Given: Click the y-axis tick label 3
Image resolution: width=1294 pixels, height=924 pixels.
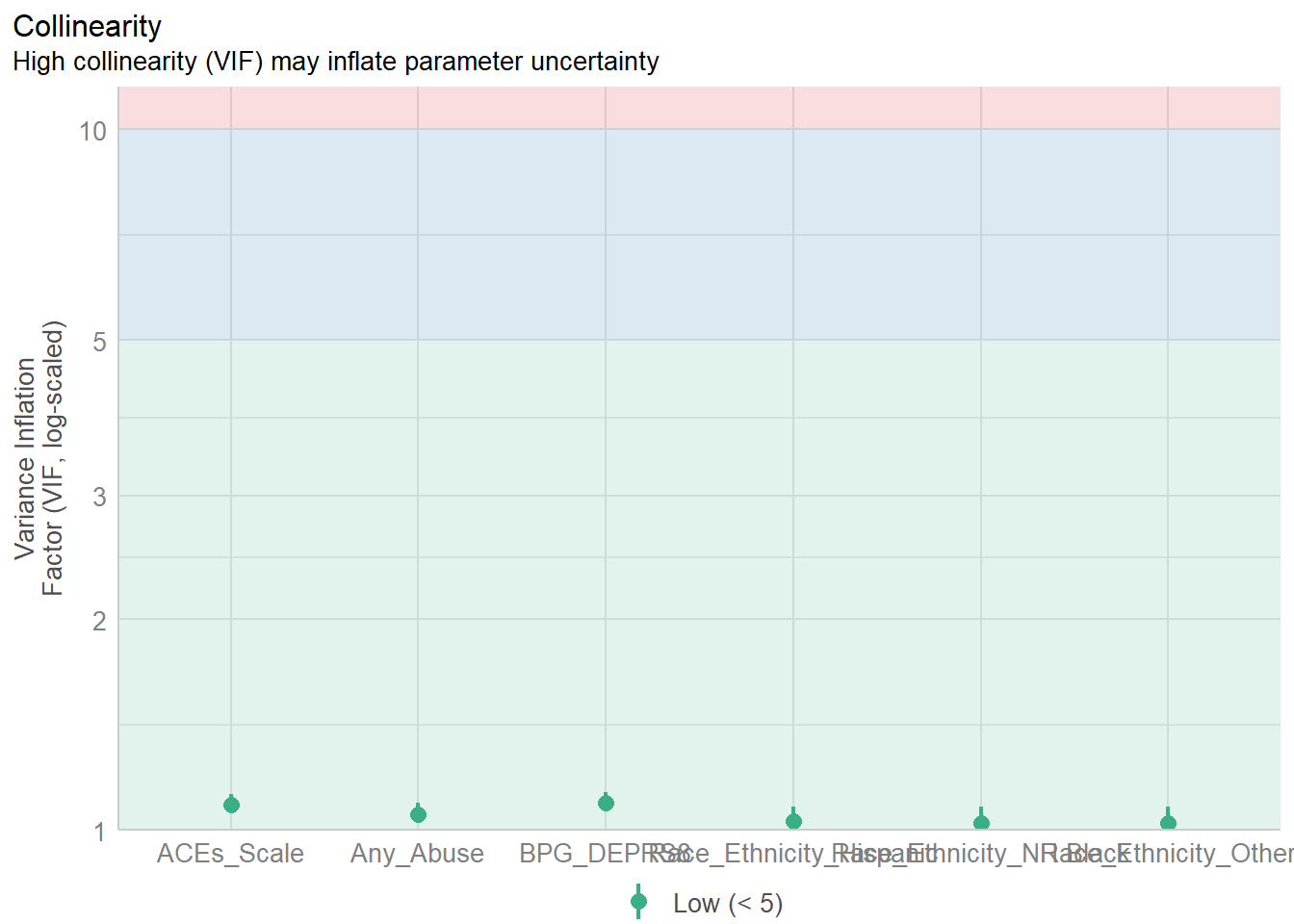Looking at the screenshot, I should (x=99, y=498).
